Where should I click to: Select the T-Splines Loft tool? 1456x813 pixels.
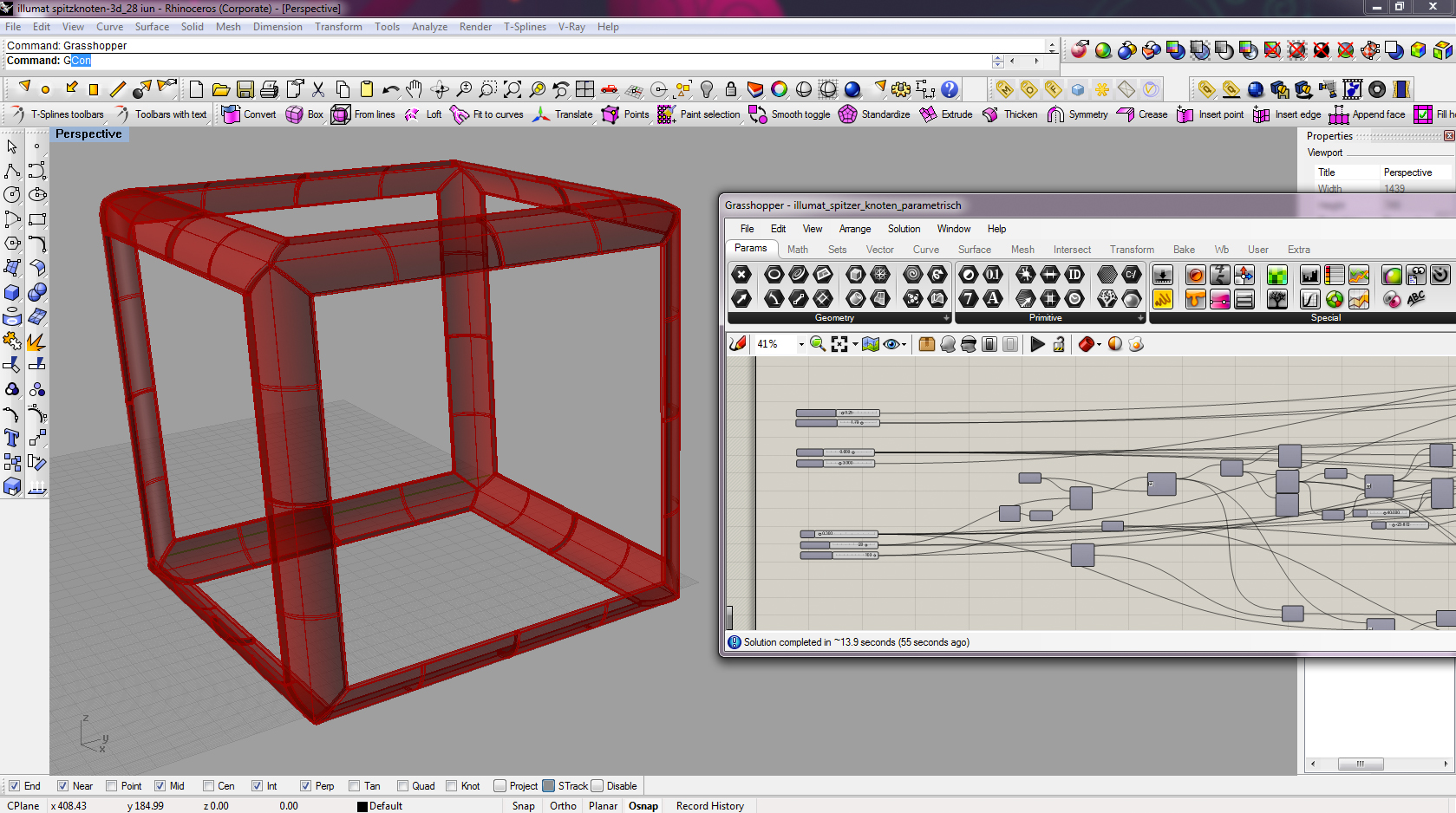pyautogui.click(x=413, y=114)
